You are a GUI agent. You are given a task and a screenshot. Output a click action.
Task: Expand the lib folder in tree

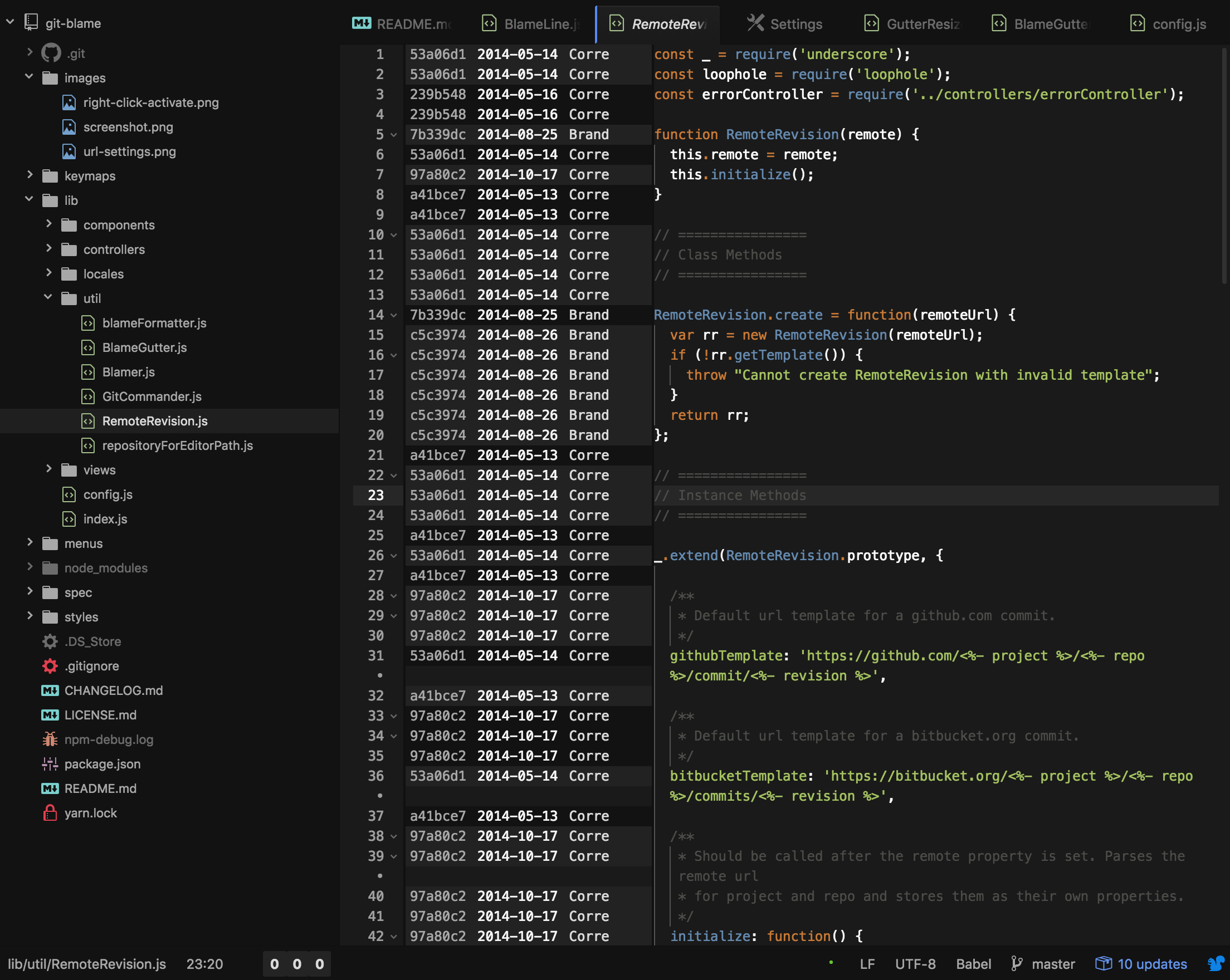pyautogui.click(x=28, y=200)
